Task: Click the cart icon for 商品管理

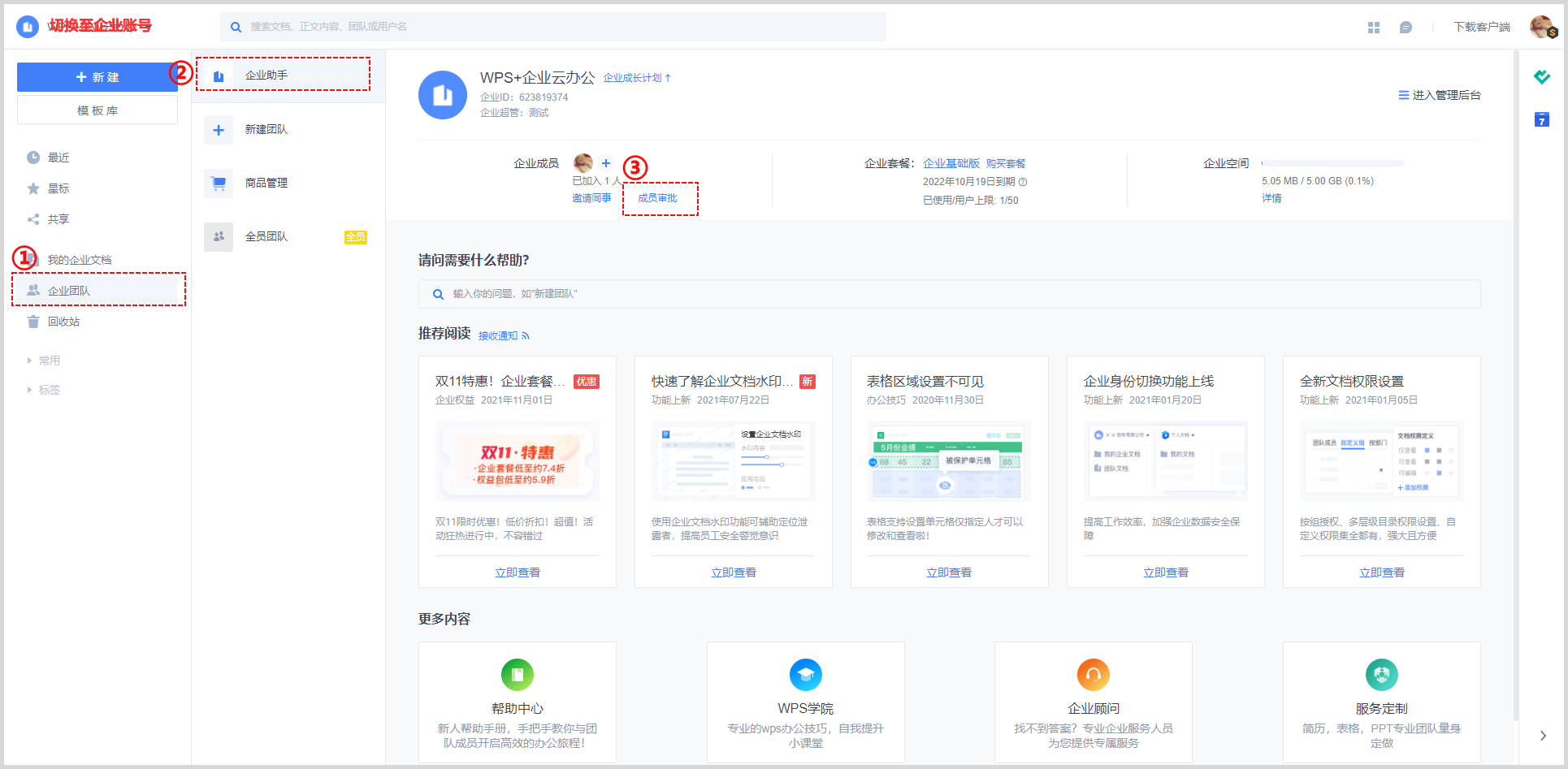Action: point(219,184)
